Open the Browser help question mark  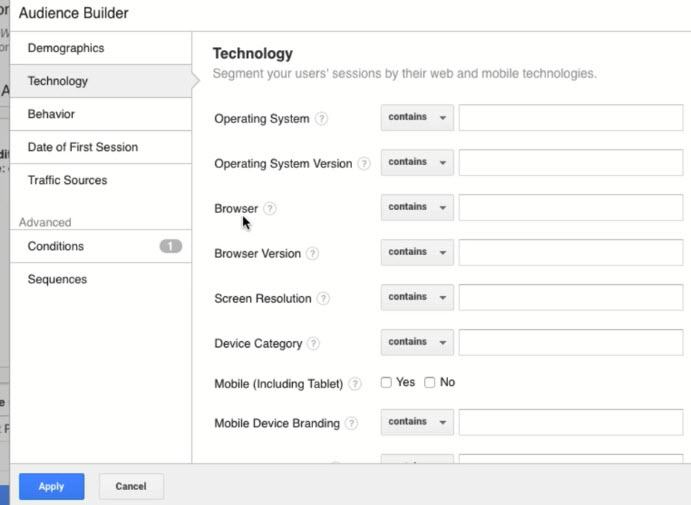(270, 209)
